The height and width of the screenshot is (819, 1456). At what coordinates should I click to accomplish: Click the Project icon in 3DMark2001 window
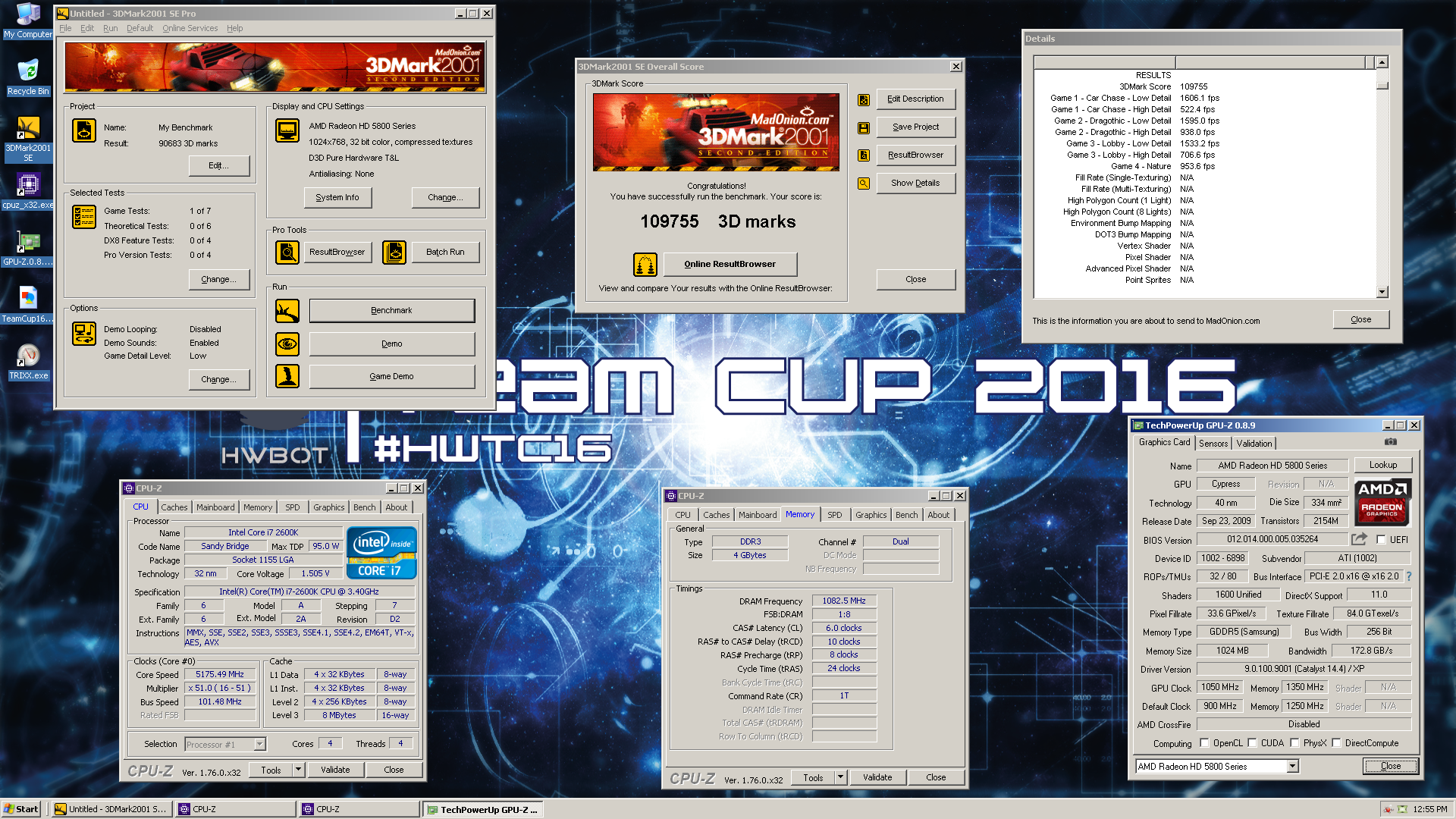click(x=84, y=130)
